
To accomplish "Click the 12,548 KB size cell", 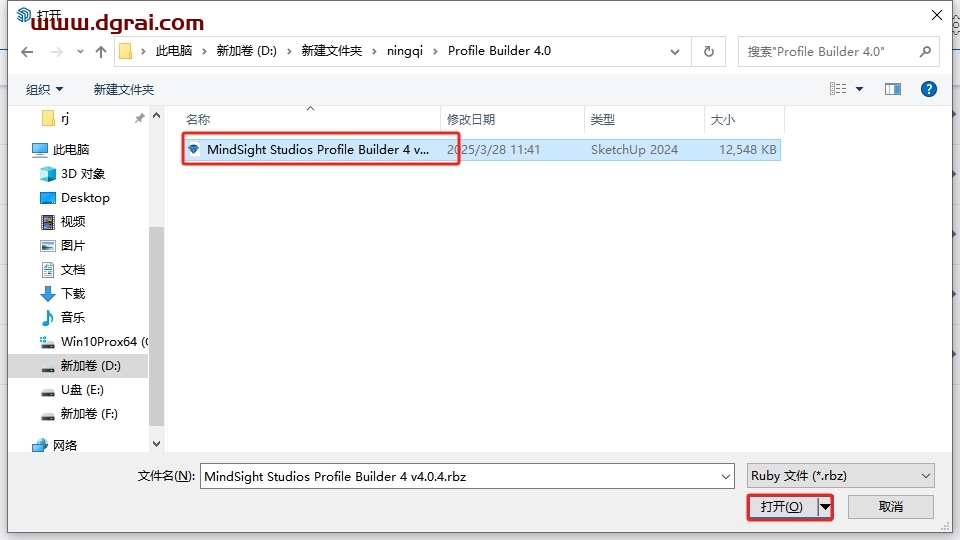I will tap(748, 149).
